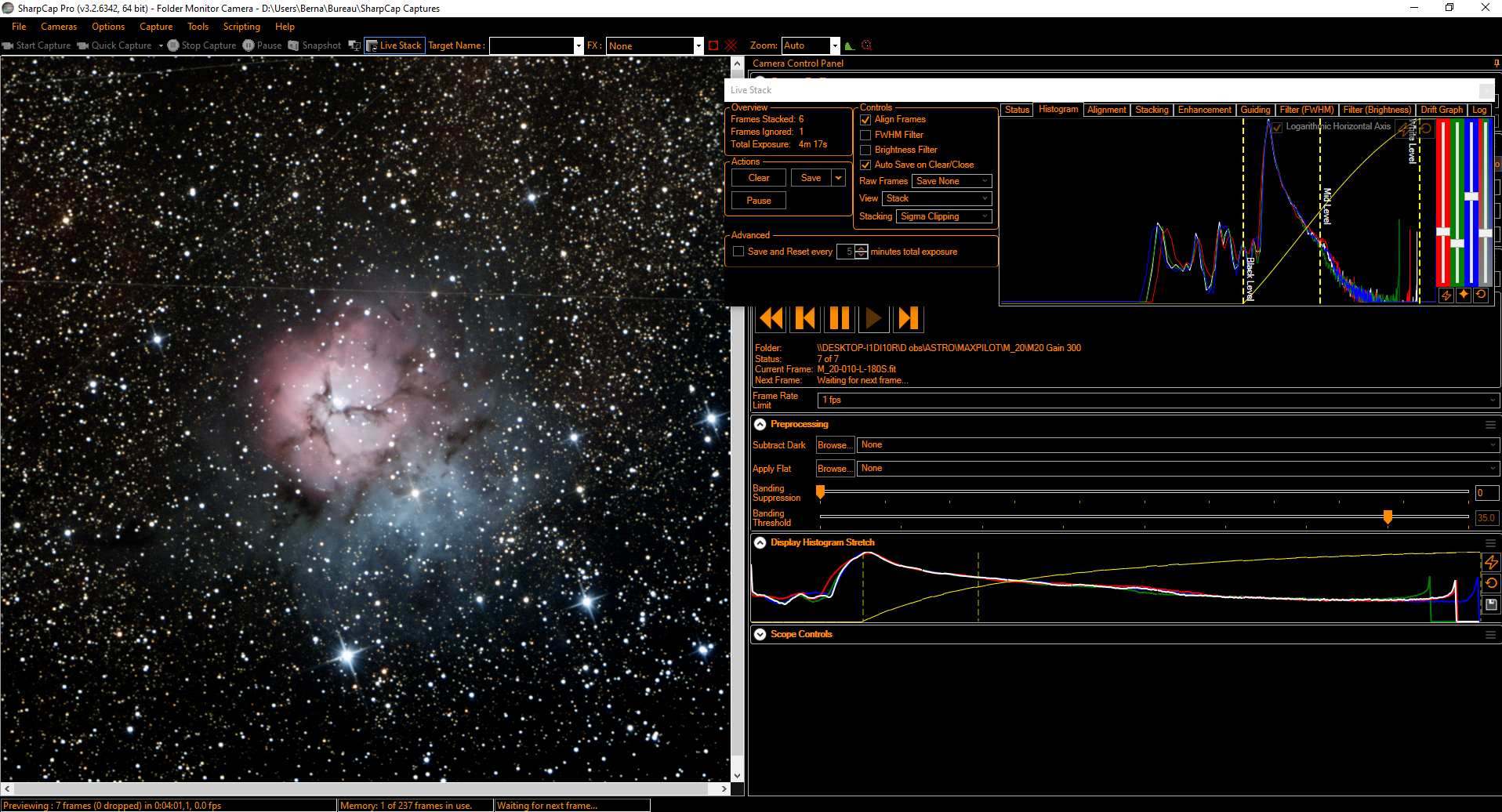
Task: Click the Banding Suppression slider handle
Action: (820, 491)
